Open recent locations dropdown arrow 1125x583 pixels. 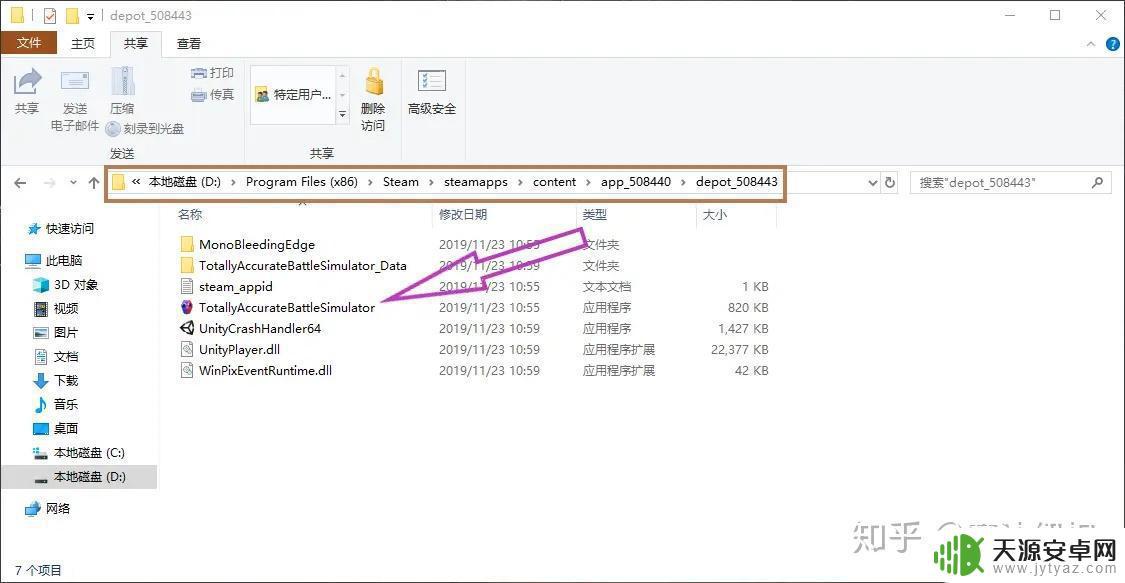click(73, 183)
